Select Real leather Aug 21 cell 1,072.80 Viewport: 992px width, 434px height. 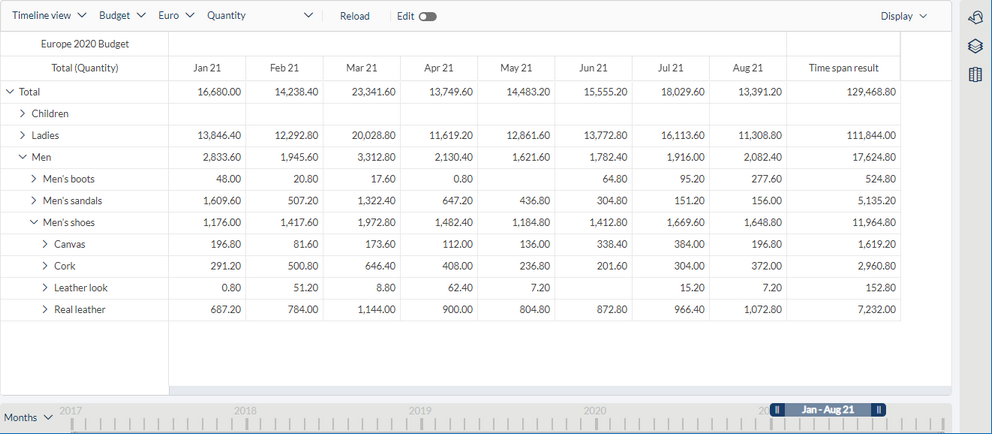pos(748,309)
